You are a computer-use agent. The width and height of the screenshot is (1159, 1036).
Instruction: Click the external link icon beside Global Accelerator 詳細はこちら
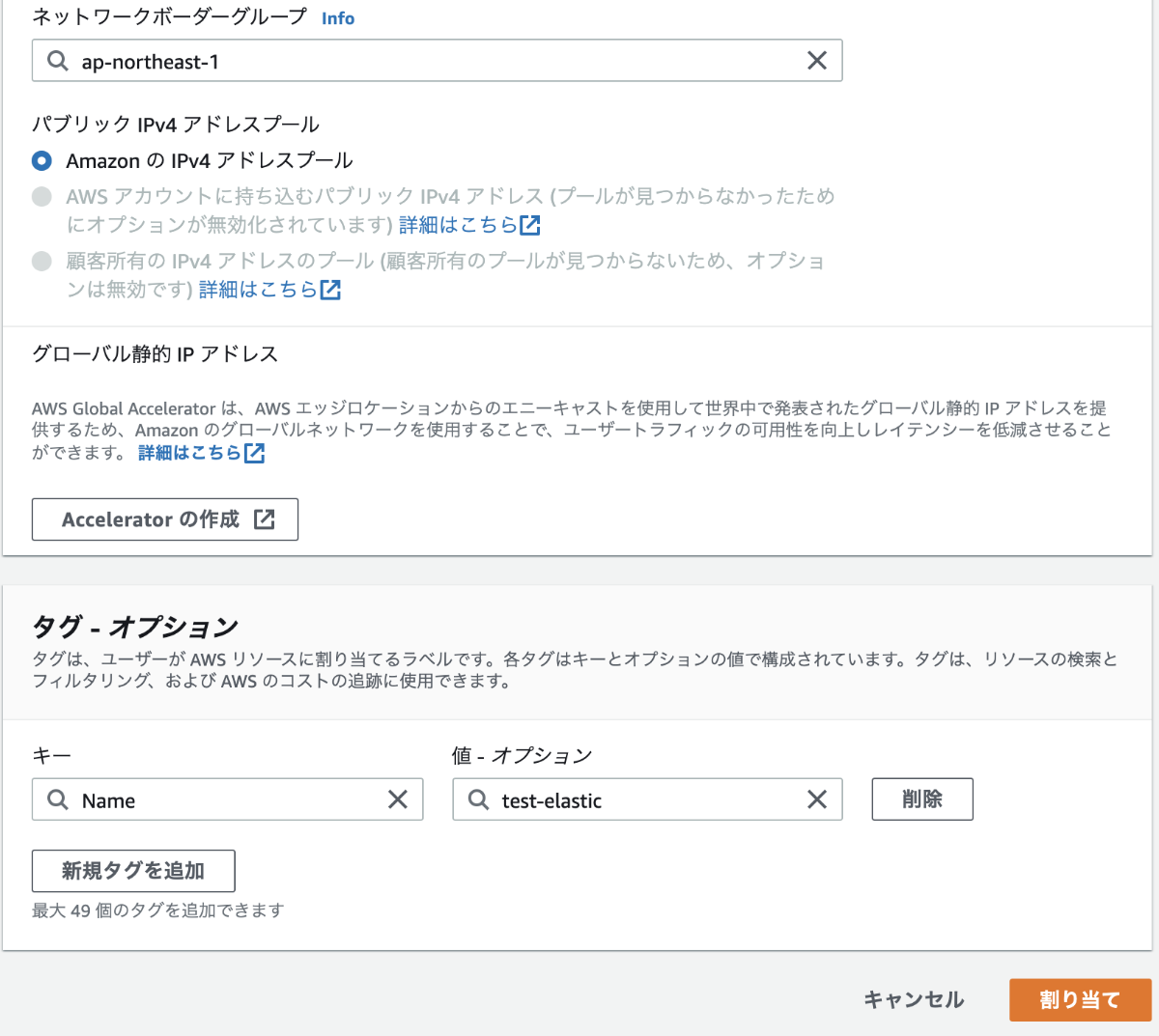(254, 453)
